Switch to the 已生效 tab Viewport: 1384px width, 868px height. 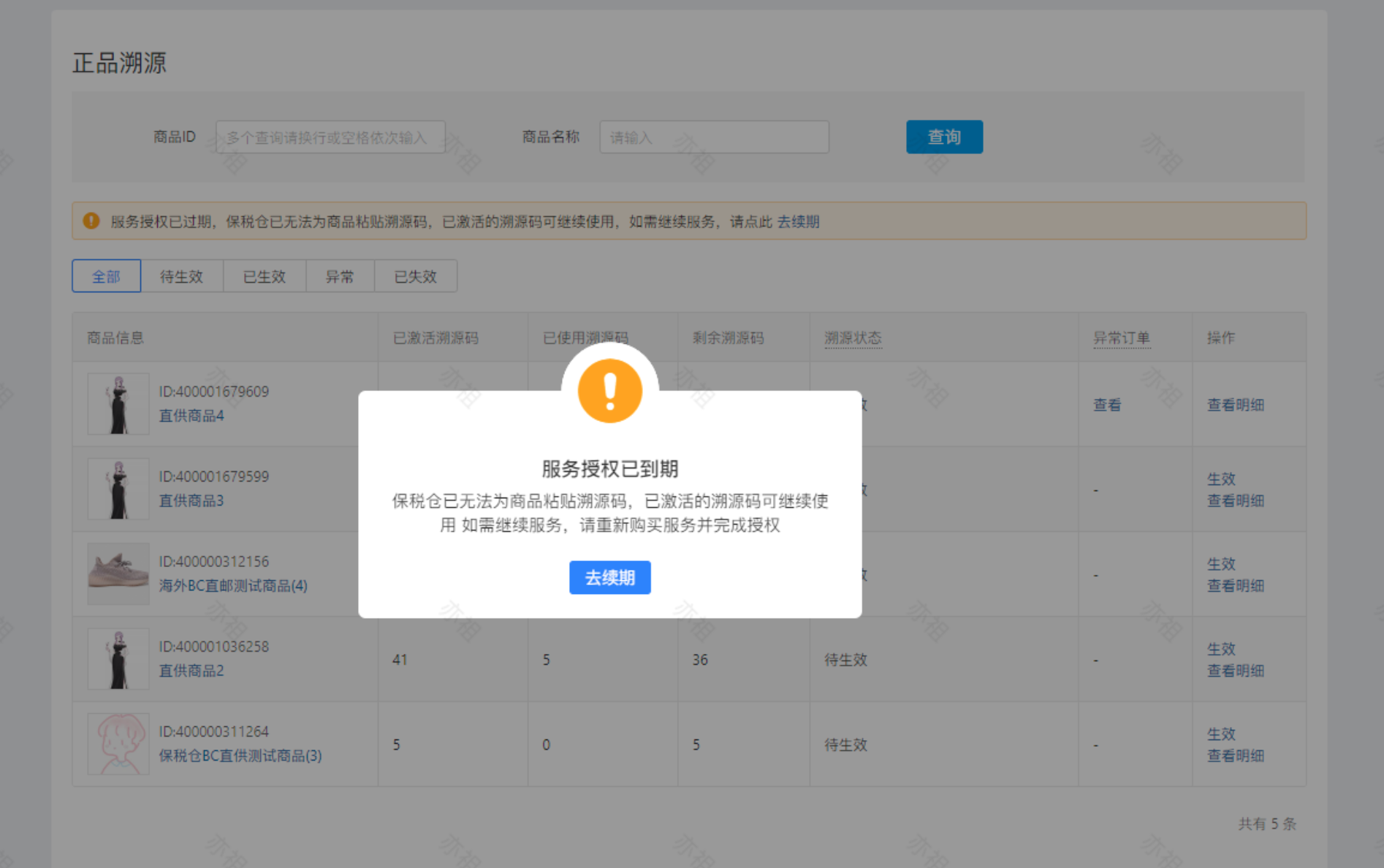point(265,276)
